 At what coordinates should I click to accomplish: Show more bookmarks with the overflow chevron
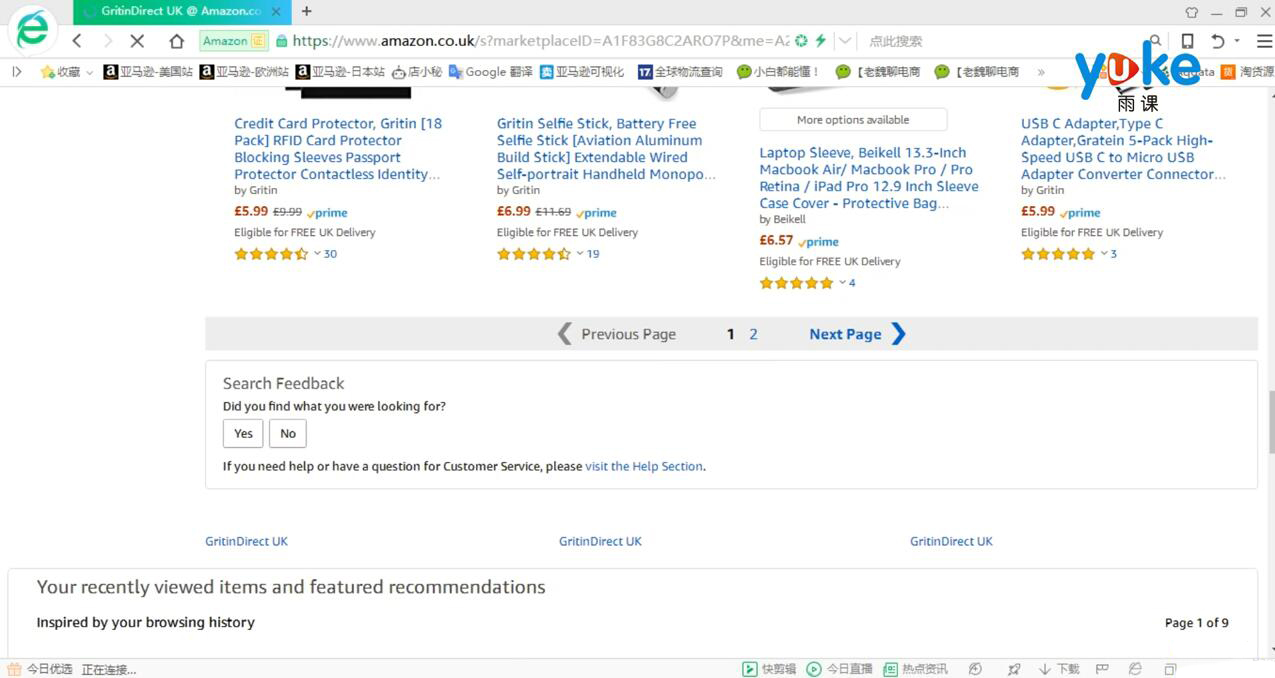1041,72
